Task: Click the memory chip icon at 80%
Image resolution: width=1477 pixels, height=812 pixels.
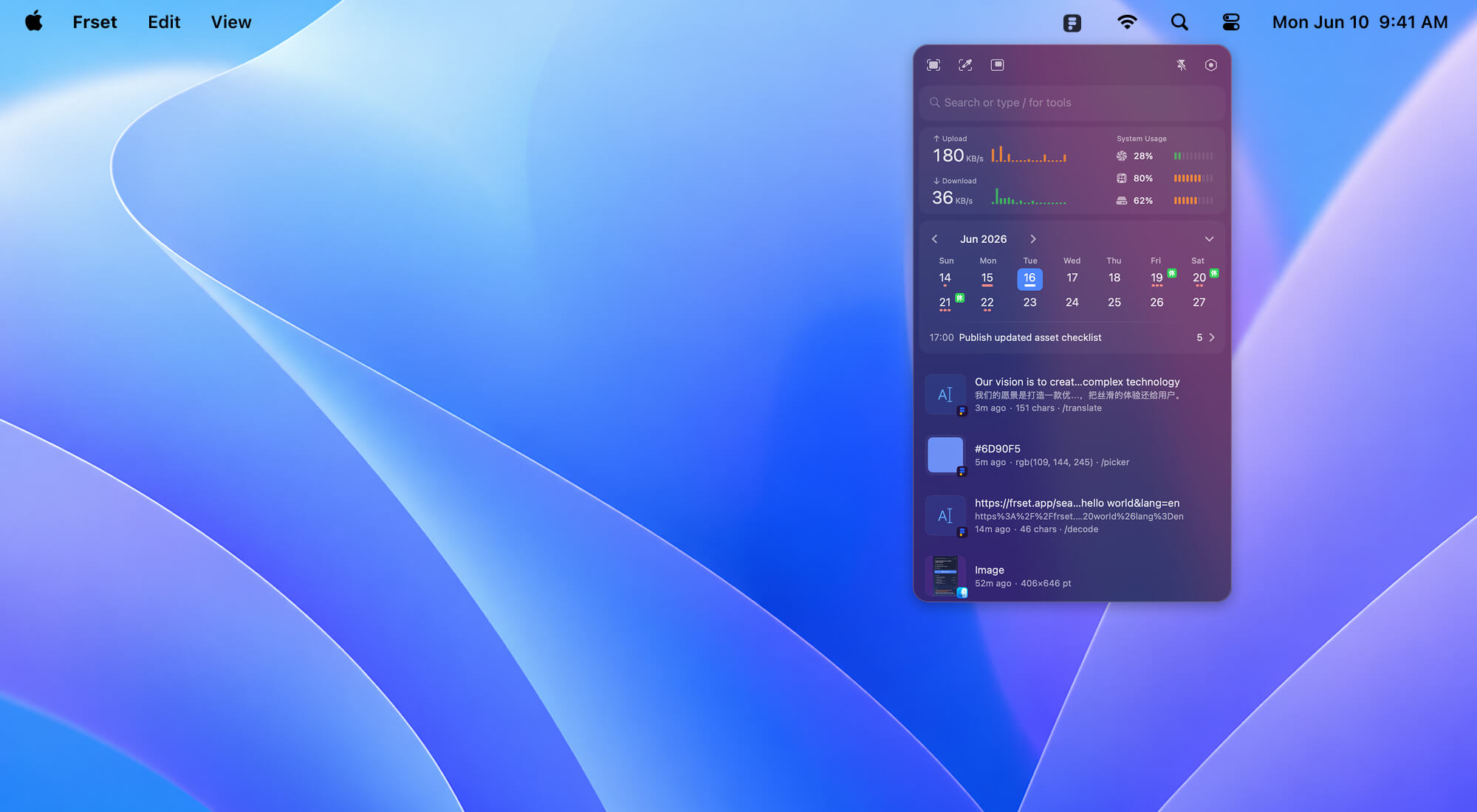Action: 1122,178
